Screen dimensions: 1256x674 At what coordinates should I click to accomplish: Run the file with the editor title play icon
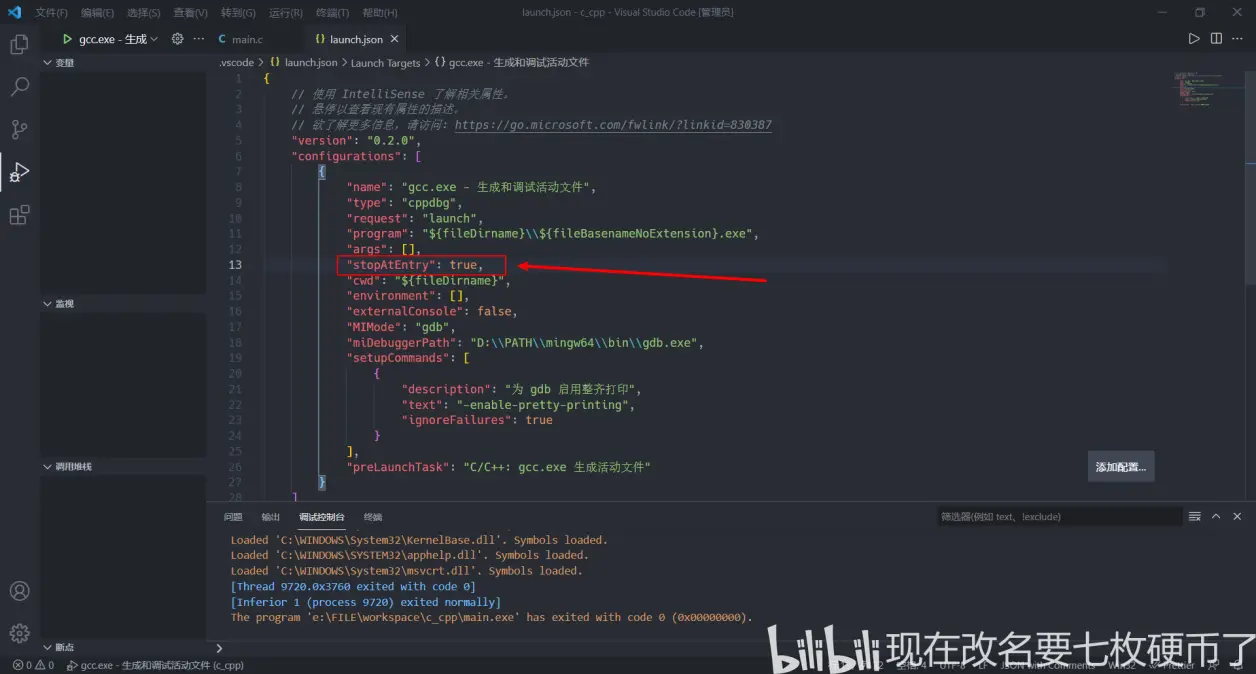coord(1193,39)
